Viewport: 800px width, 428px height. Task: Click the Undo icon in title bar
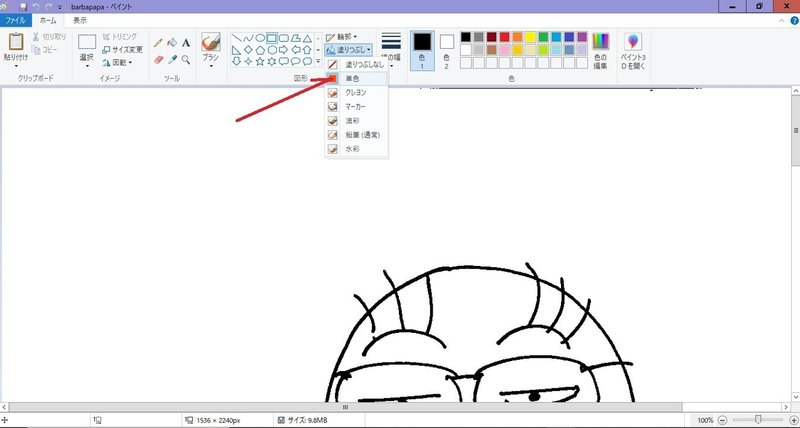pos(36,7)
